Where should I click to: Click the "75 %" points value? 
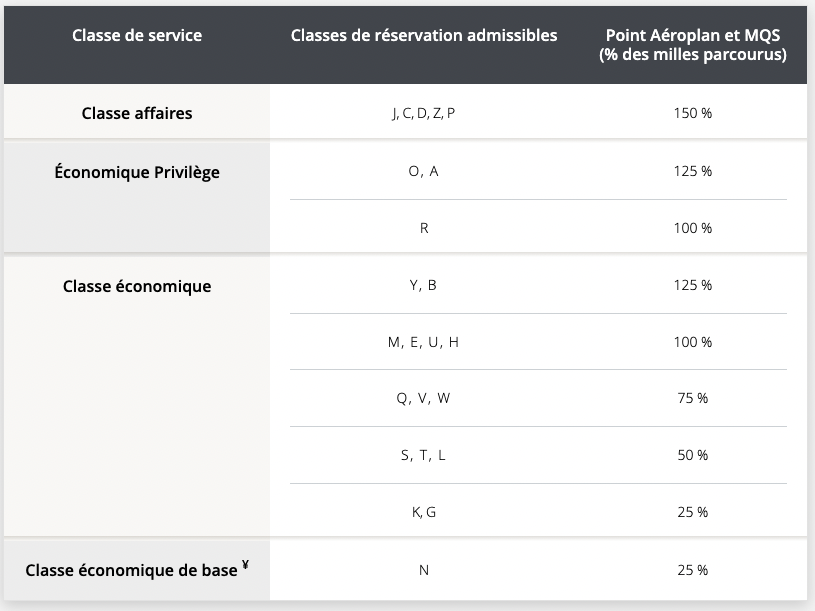(x=692, y=398)
